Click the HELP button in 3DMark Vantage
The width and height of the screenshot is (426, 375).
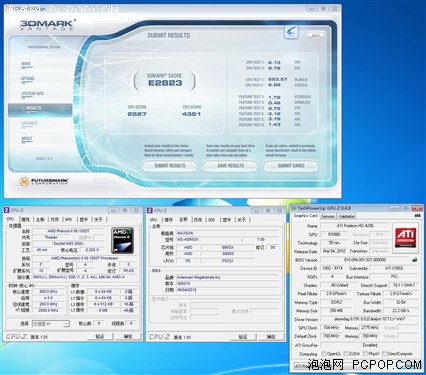click(x=315, y=35)
